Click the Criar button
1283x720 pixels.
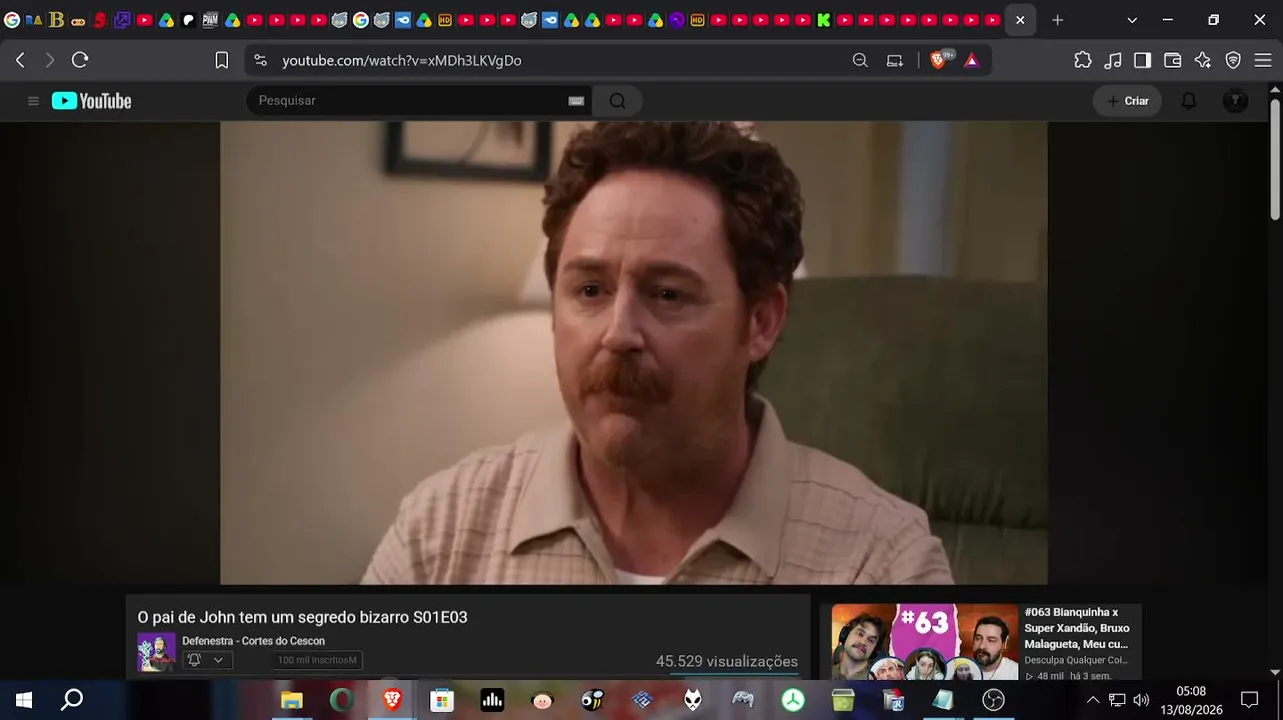(x=1127, y=101)
